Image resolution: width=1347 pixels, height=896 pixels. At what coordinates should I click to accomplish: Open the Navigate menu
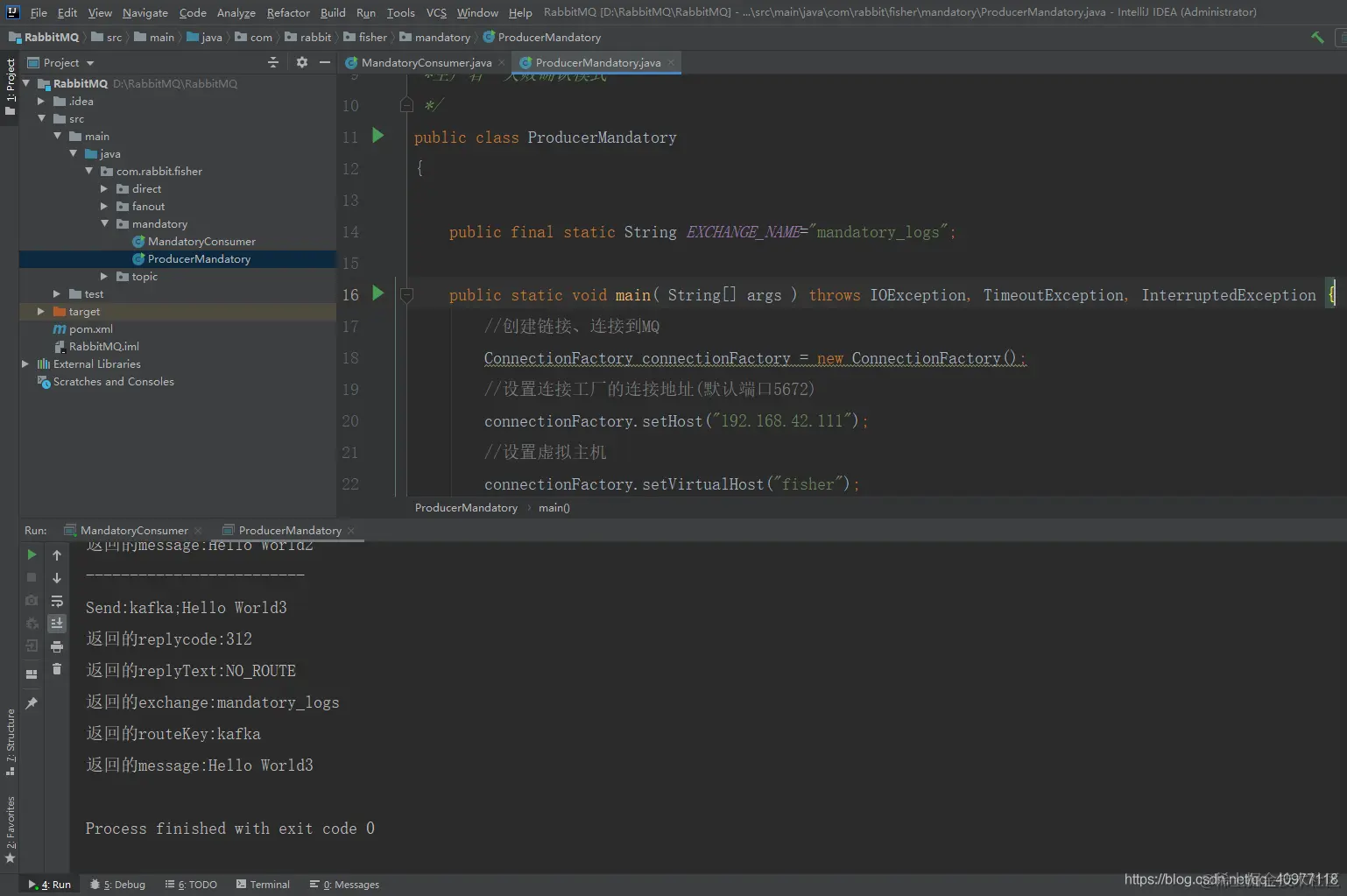pyautogui.click(x=145, y=12)
